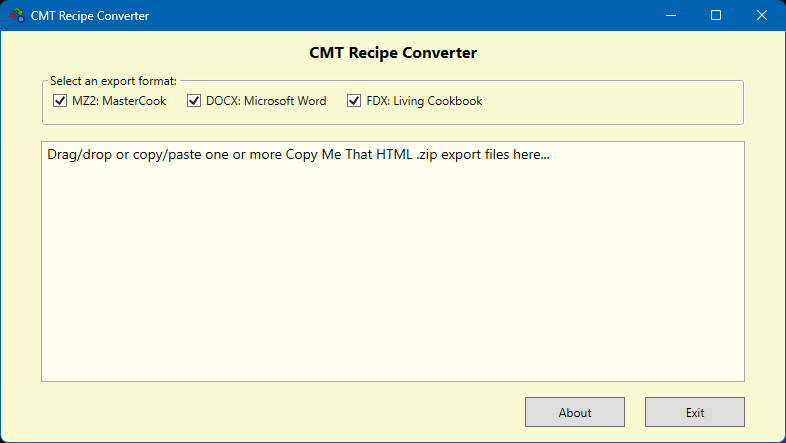Maximize the CMT Recipe Converter window
786x443 pixels.
pyautogui.click(x=716, y=16)
